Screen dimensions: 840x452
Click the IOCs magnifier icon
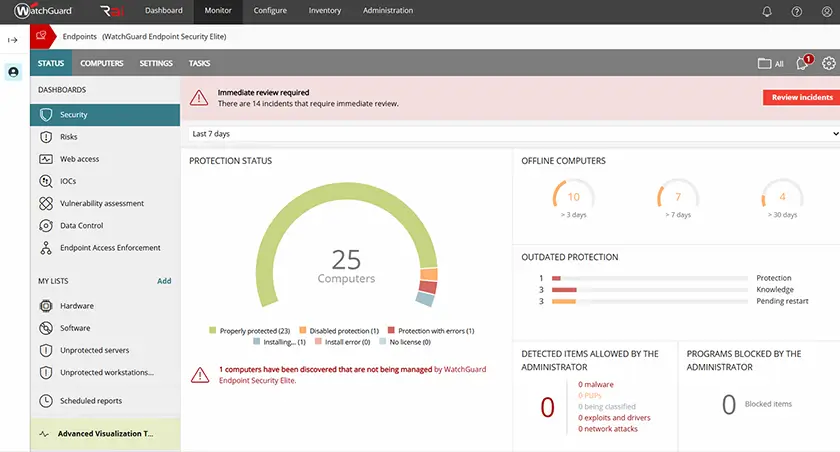46,182
